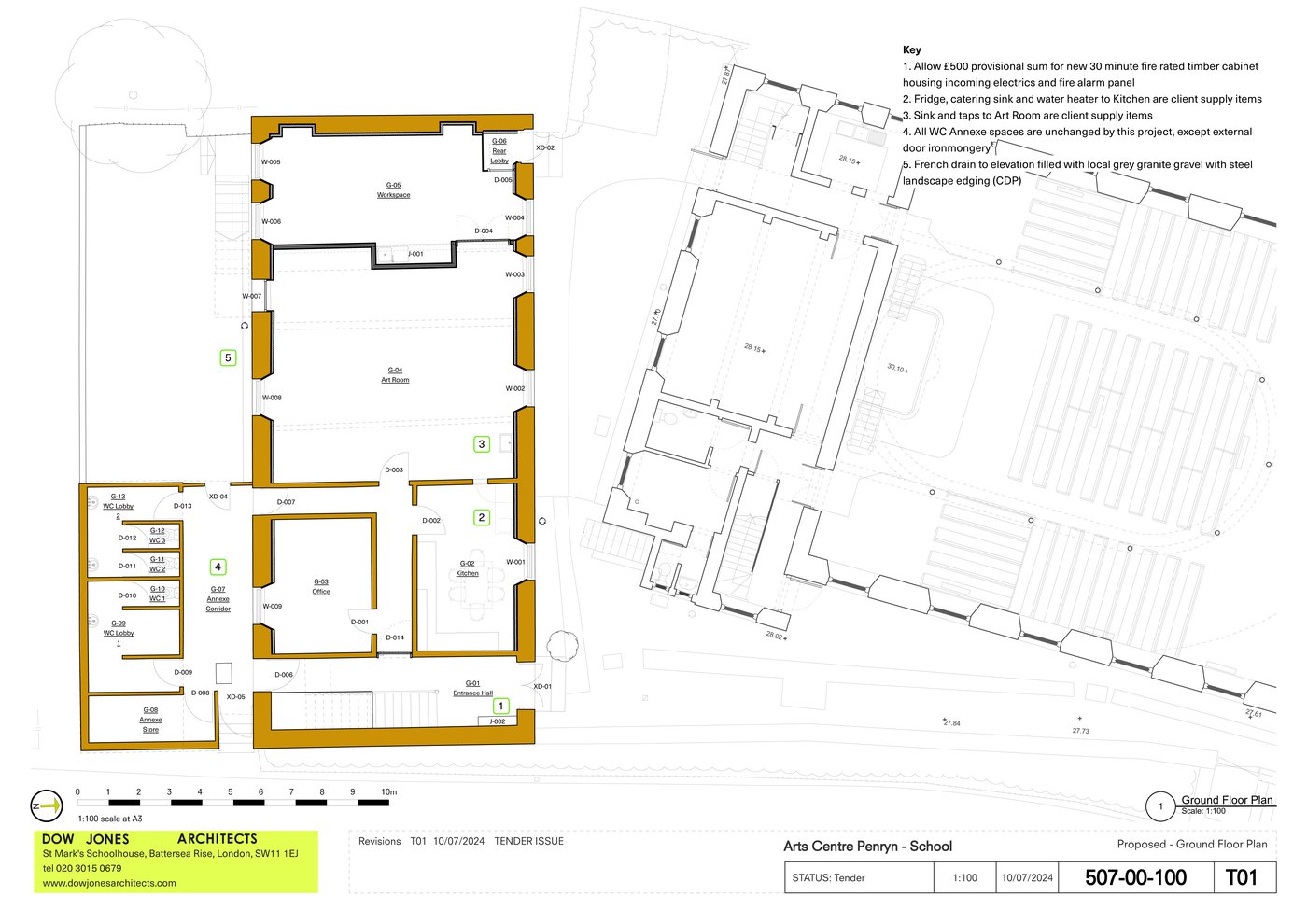
Task: Click keynote marker 3 near the Art Room
Action: coord(482,444)
